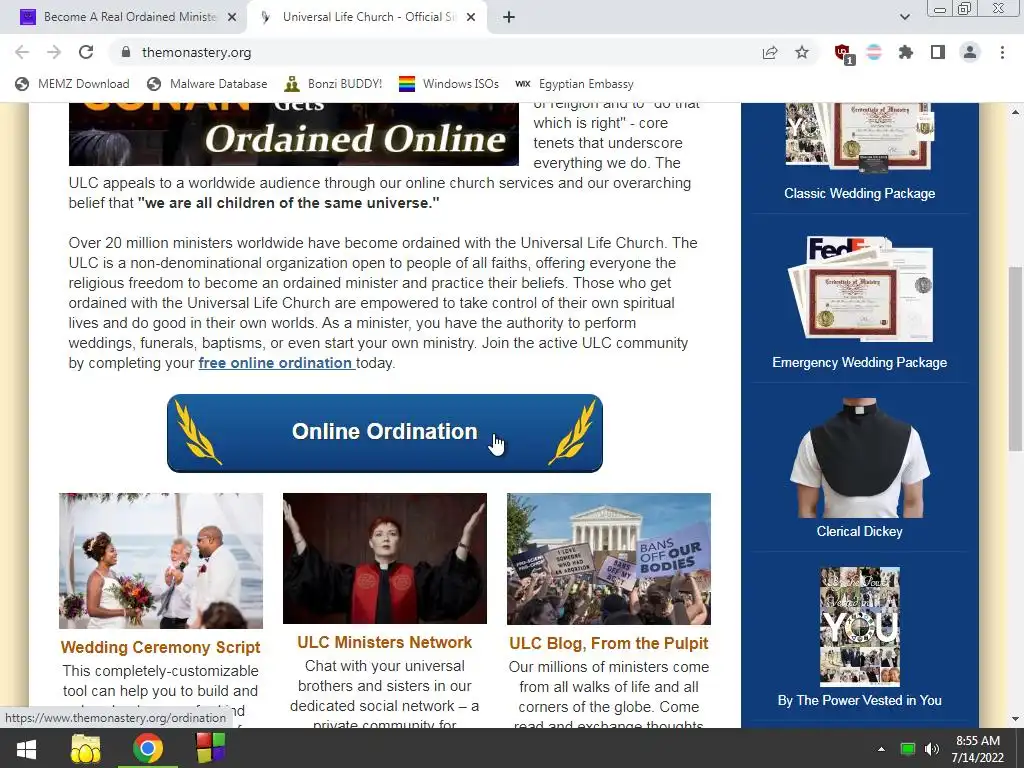The width and height of the screenshot is (1024, 768).
Task: Open ULC Blog, From the Pulpit link
Action: (609, 643)
